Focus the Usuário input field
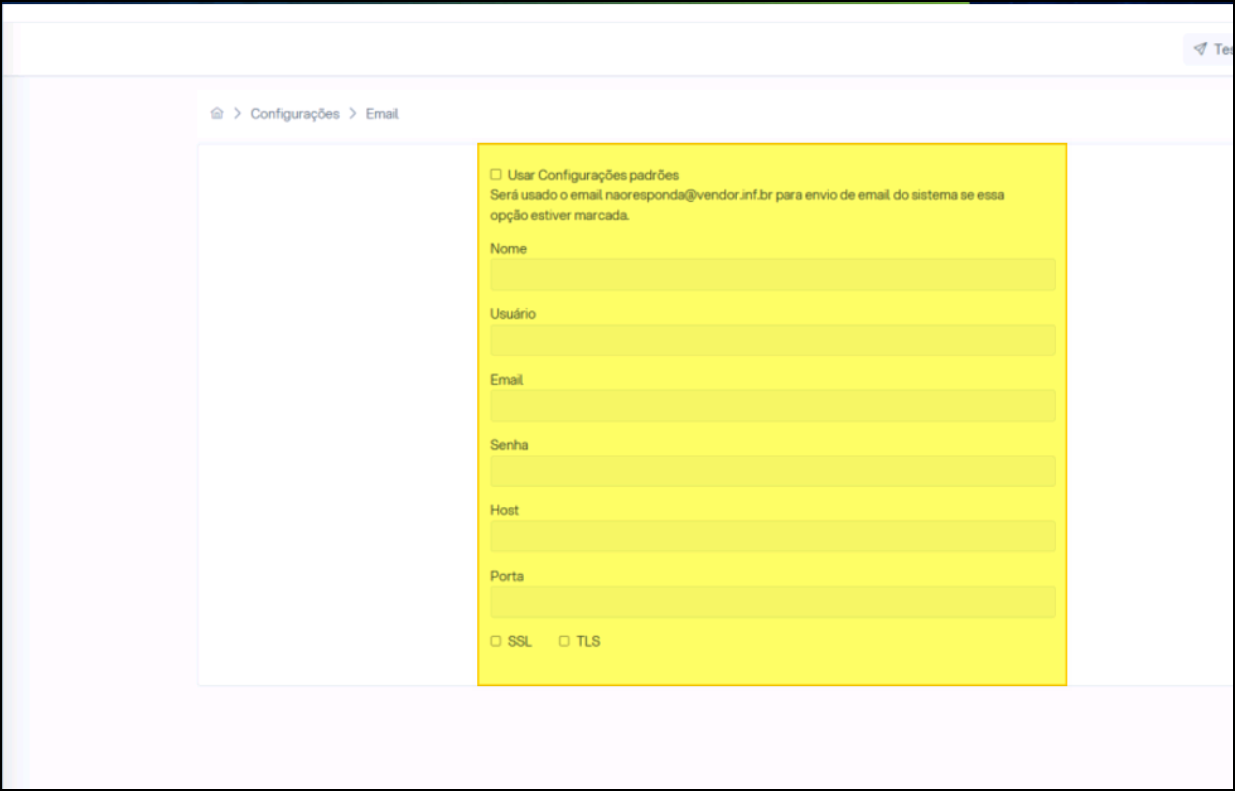The width and height of the screenshot is (1235, 791). tap(773, 340)
